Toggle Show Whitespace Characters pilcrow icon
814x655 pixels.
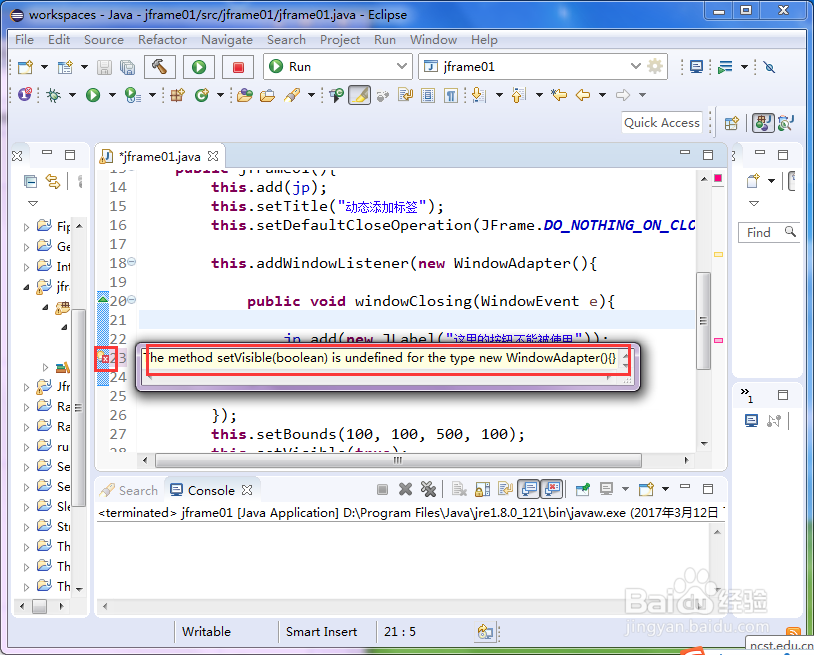tap(451, 95)
